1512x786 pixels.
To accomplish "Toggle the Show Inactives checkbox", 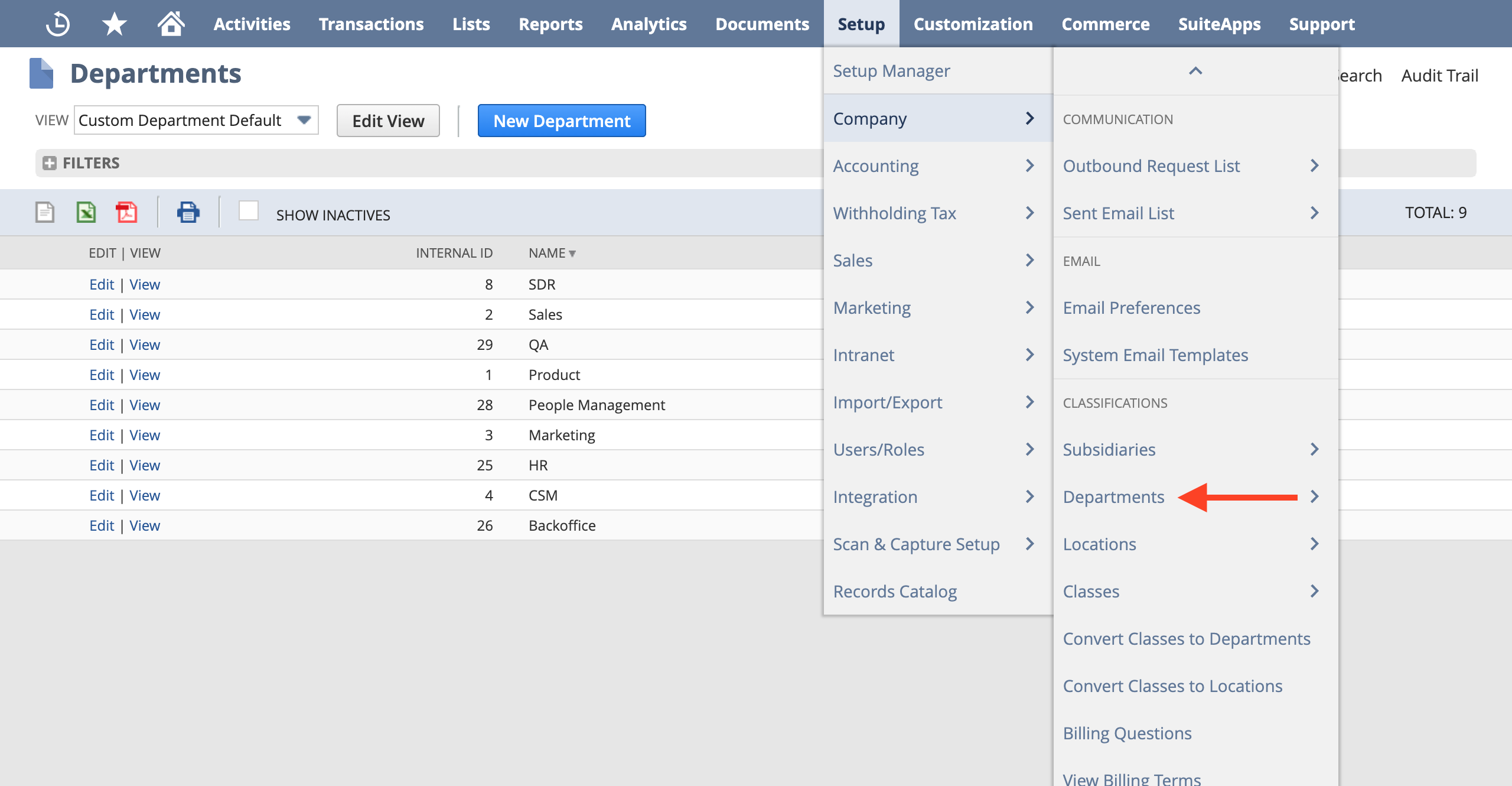I will pyautogui.click(x=249, y=211).
